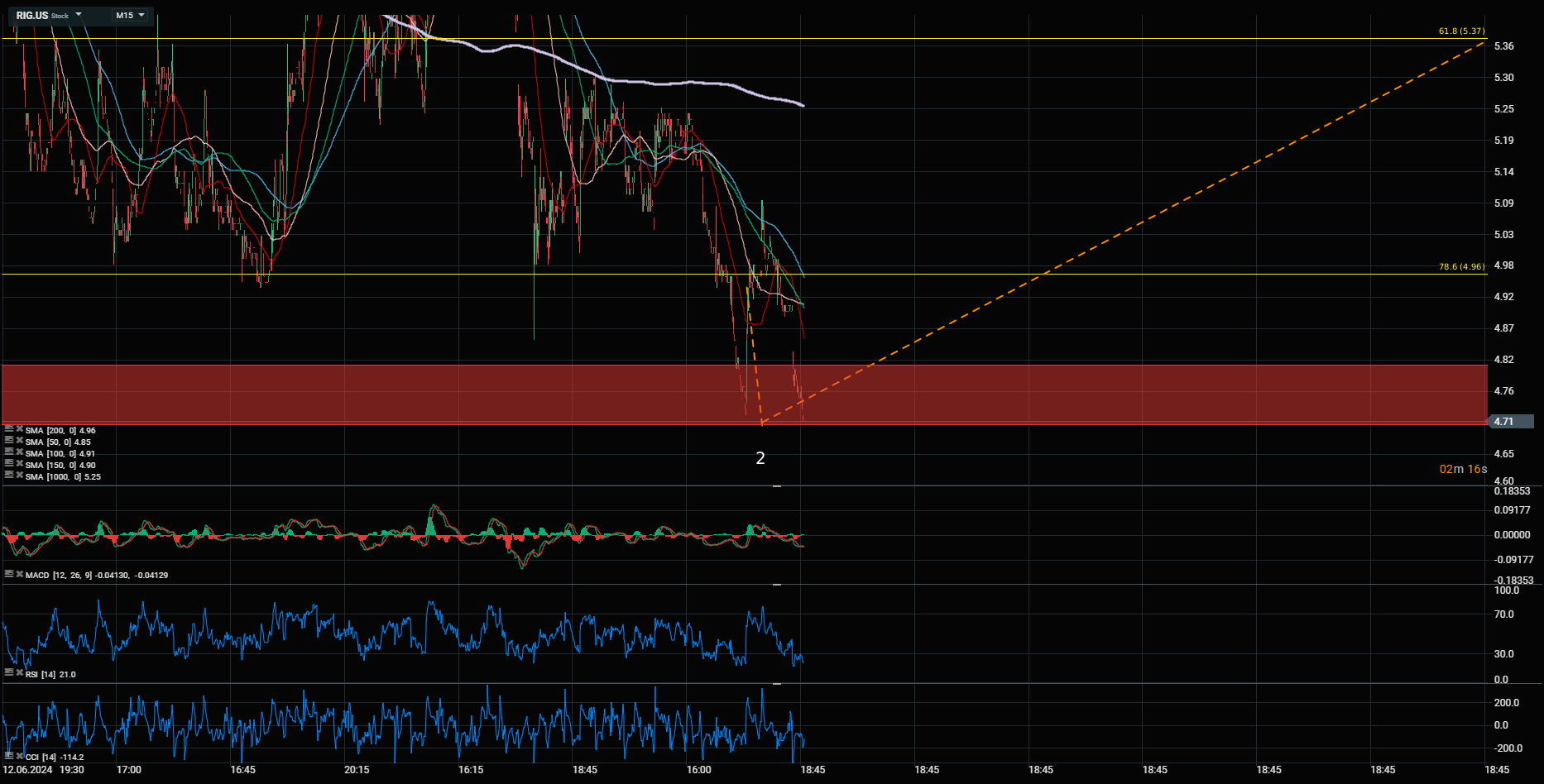The width and height of the screenshot is (1544, 784).
Task: Delete the SMA 150 indicator
Action: pyautogui.click(x=19, y=464)
